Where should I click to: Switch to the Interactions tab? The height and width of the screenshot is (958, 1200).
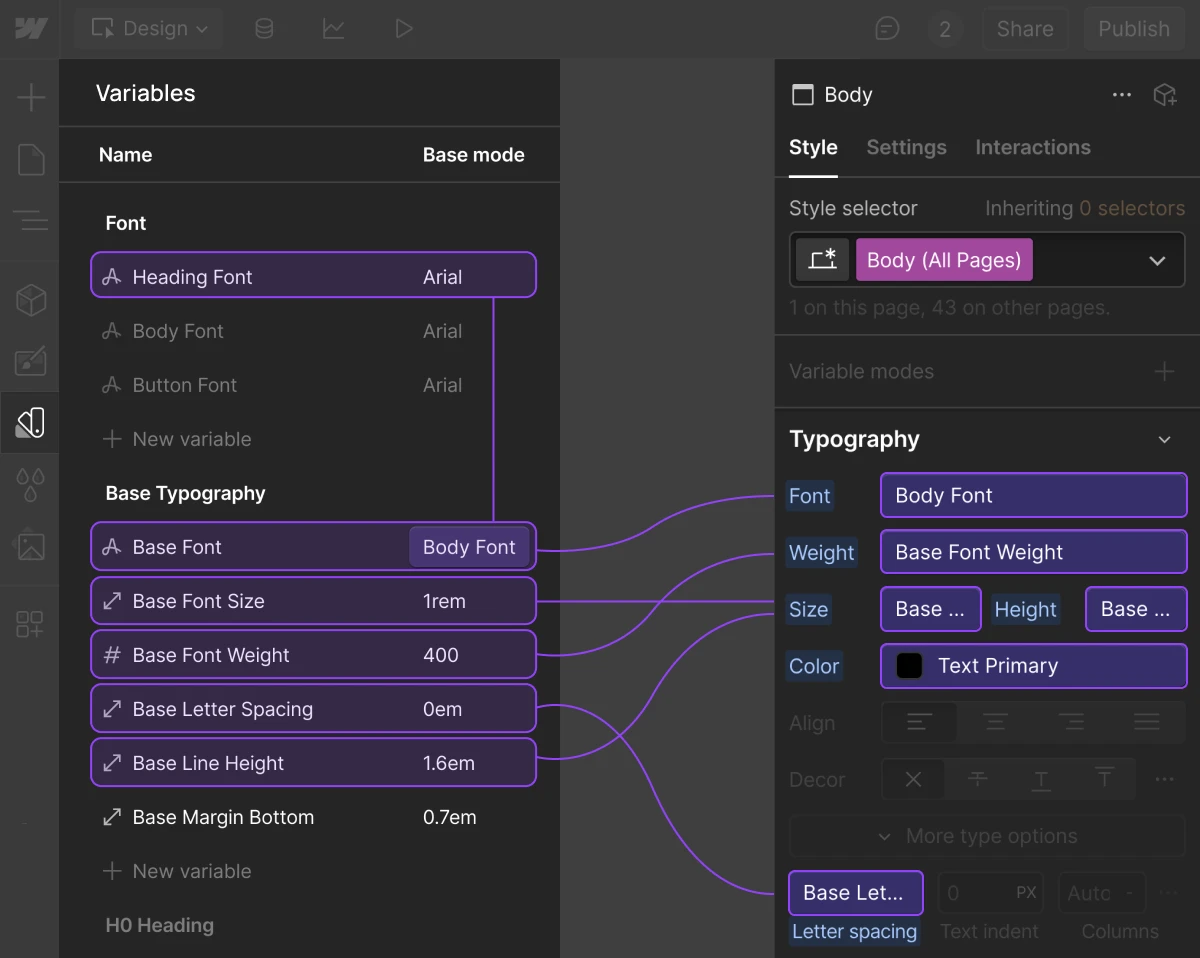[1032, 147]
